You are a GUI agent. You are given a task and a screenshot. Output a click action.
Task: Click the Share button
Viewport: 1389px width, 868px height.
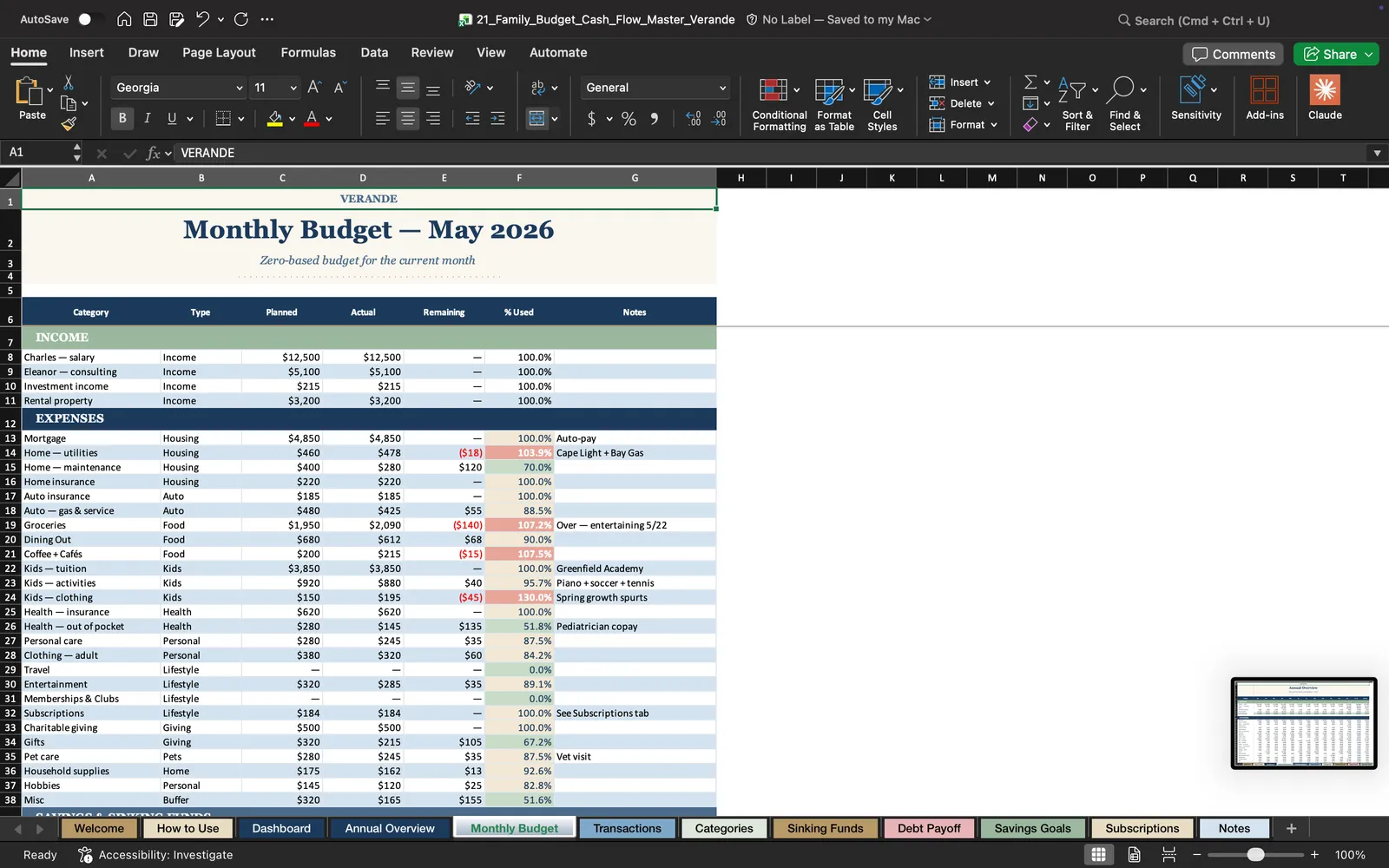pyautogui.click(x=1336, y=54)
